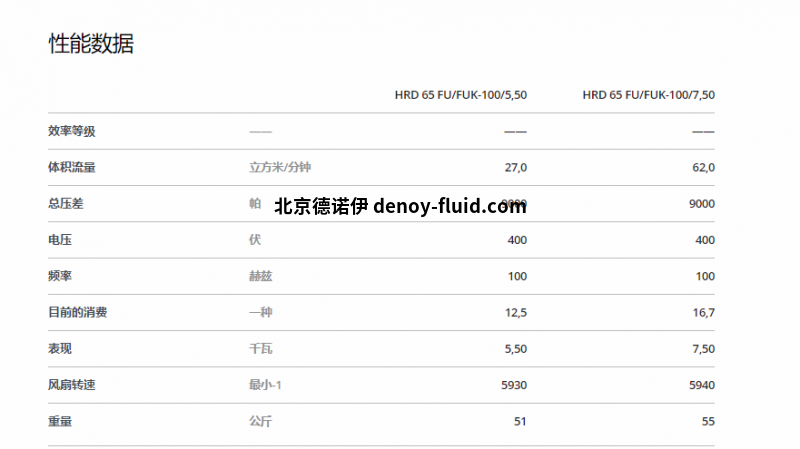
Task: Select the 62,0 volume flow value
Action: coord(703,167)
